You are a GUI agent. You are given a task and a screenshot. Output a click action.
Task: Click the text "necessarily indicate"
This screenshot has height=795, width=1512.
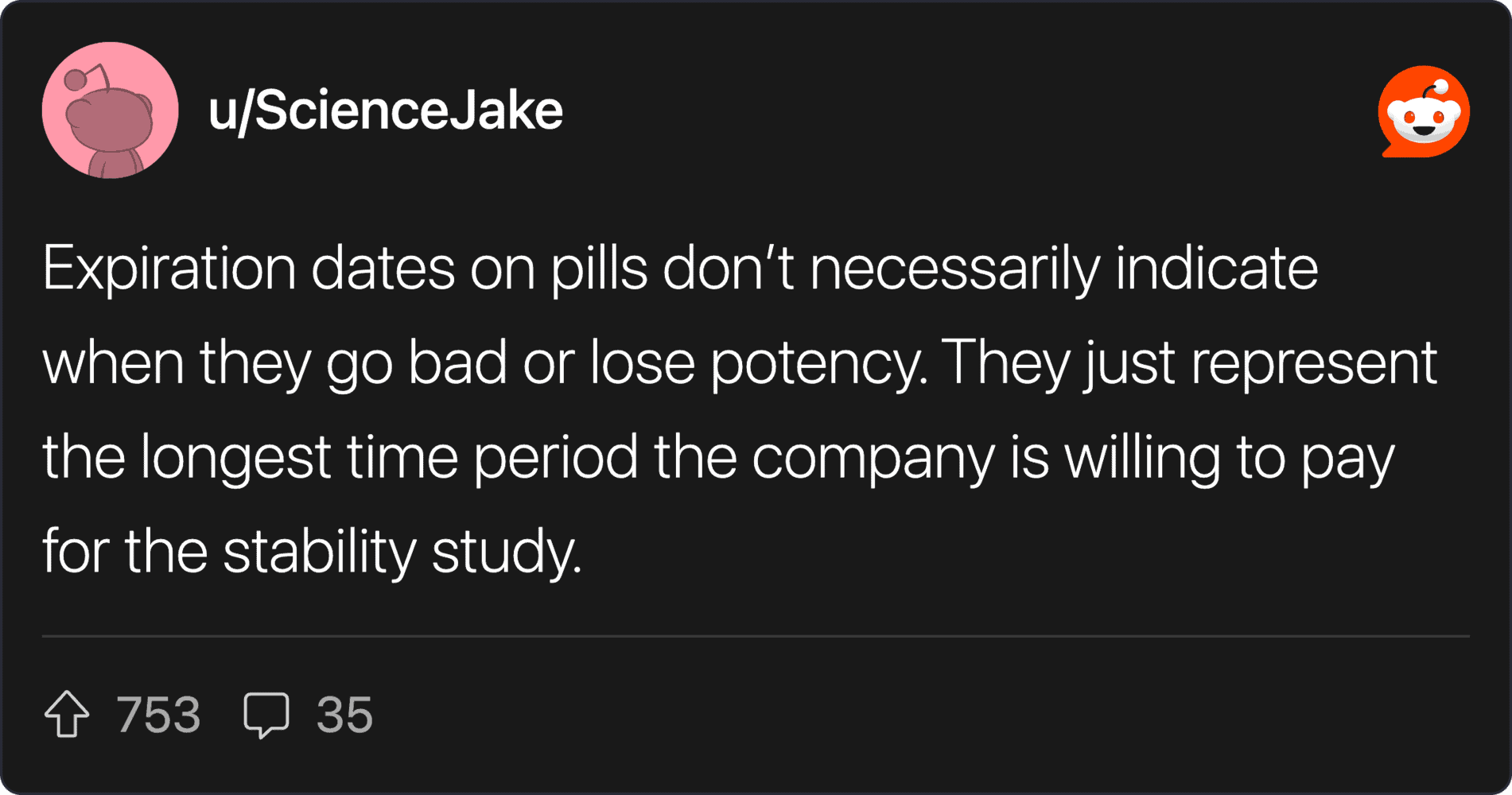pyautogui.click(x=1063, y=269)
